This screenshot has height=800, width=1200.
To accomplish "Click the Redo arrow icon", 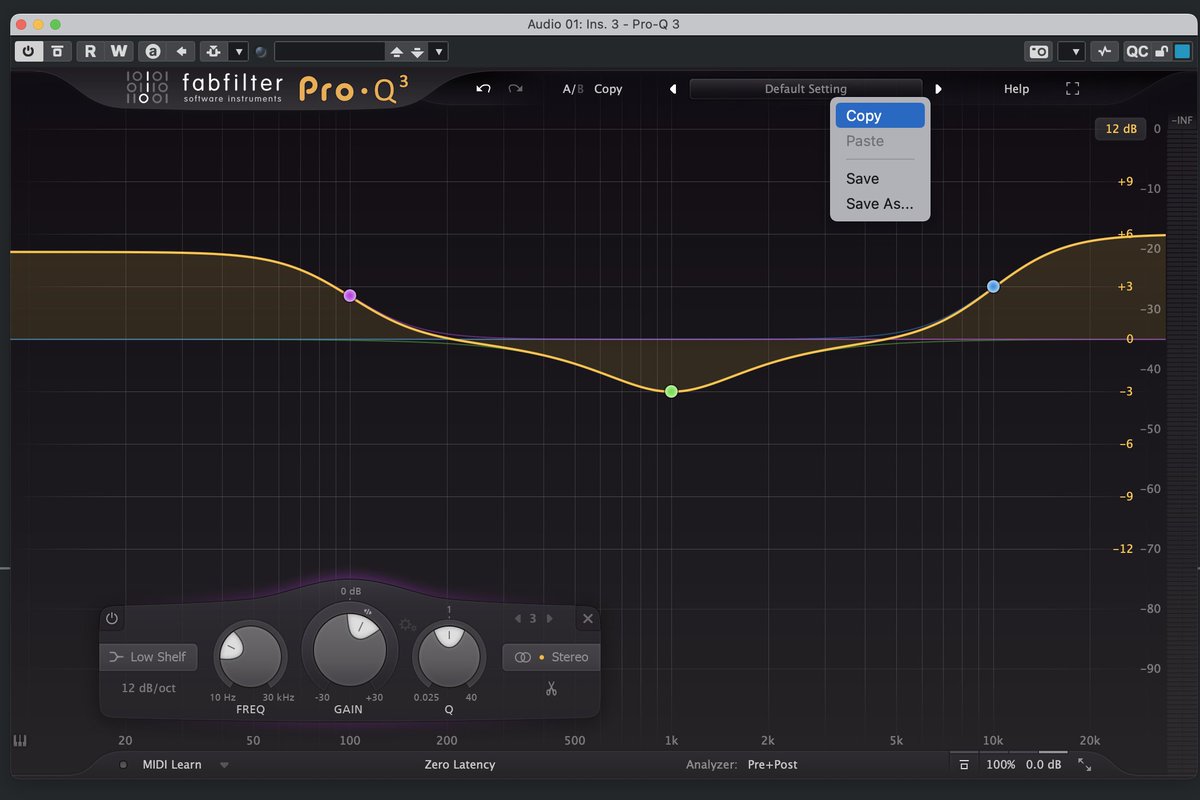I will [515, 89].
